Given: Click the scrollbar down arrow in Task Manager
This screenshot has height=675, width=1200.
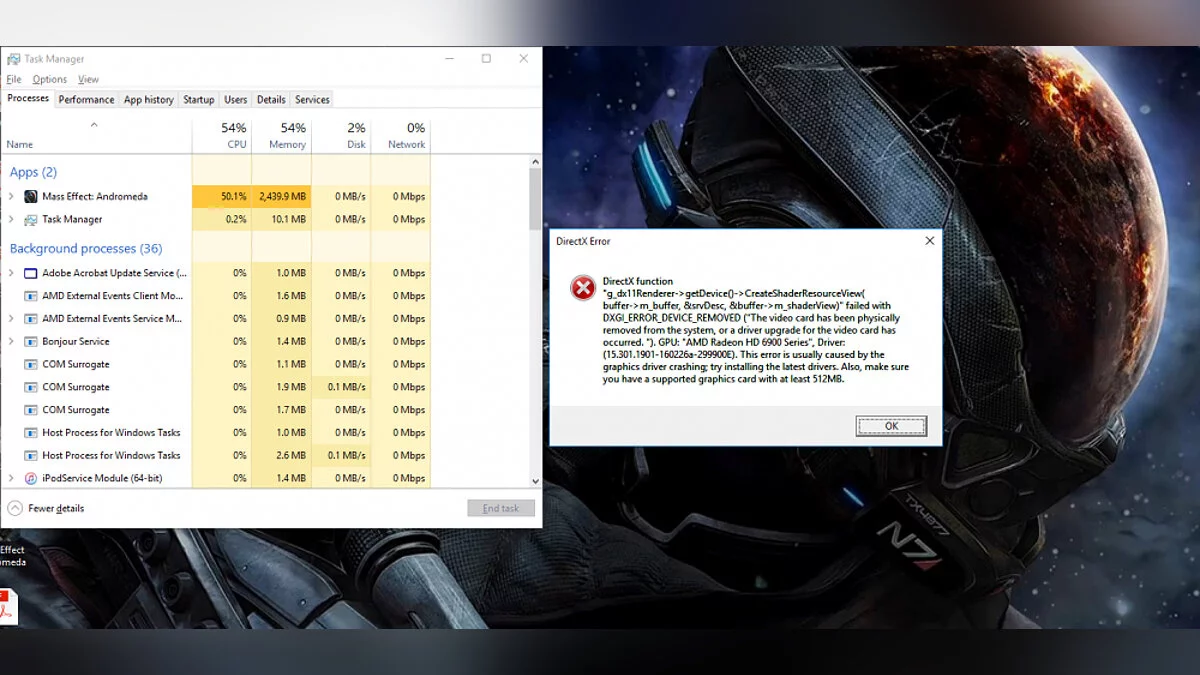Looking at the screenshot, I should (x=535, y=481).
